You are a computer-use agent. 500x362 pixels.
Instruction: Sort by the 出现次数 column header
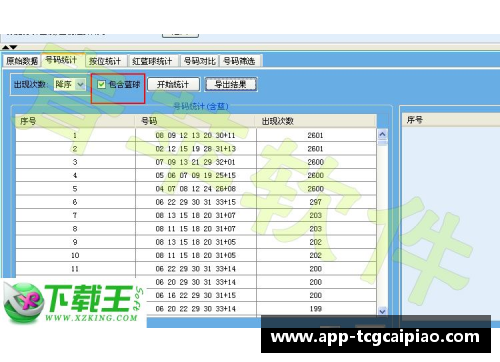(316, 121)
